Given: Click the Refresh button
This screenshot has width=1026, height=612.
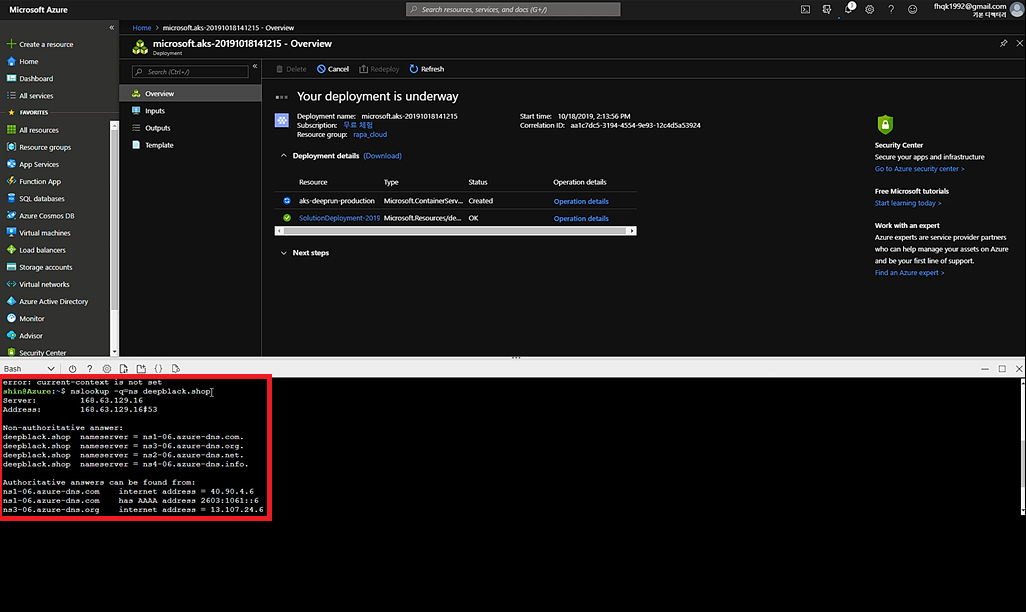Looking at the screenshot, I should coord(427,69).
